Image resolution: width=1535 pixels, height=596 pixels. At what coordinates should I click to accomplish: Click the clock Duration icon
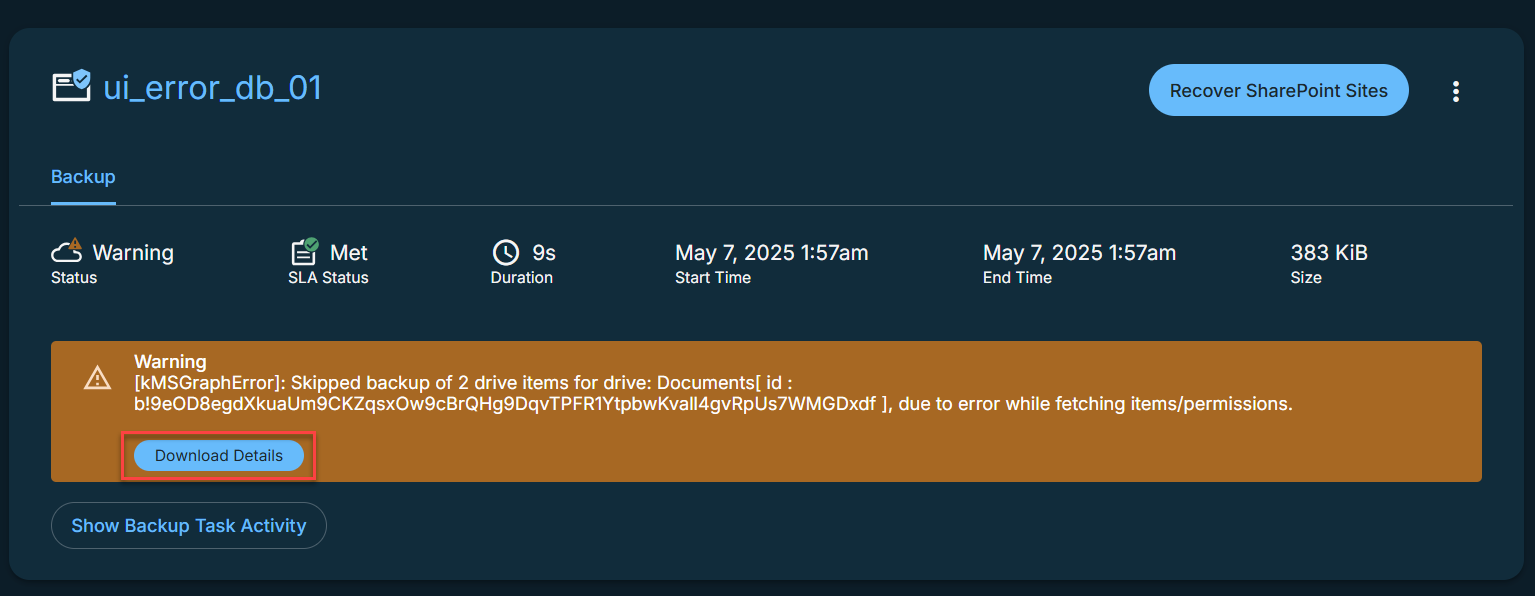coord(506,252)
